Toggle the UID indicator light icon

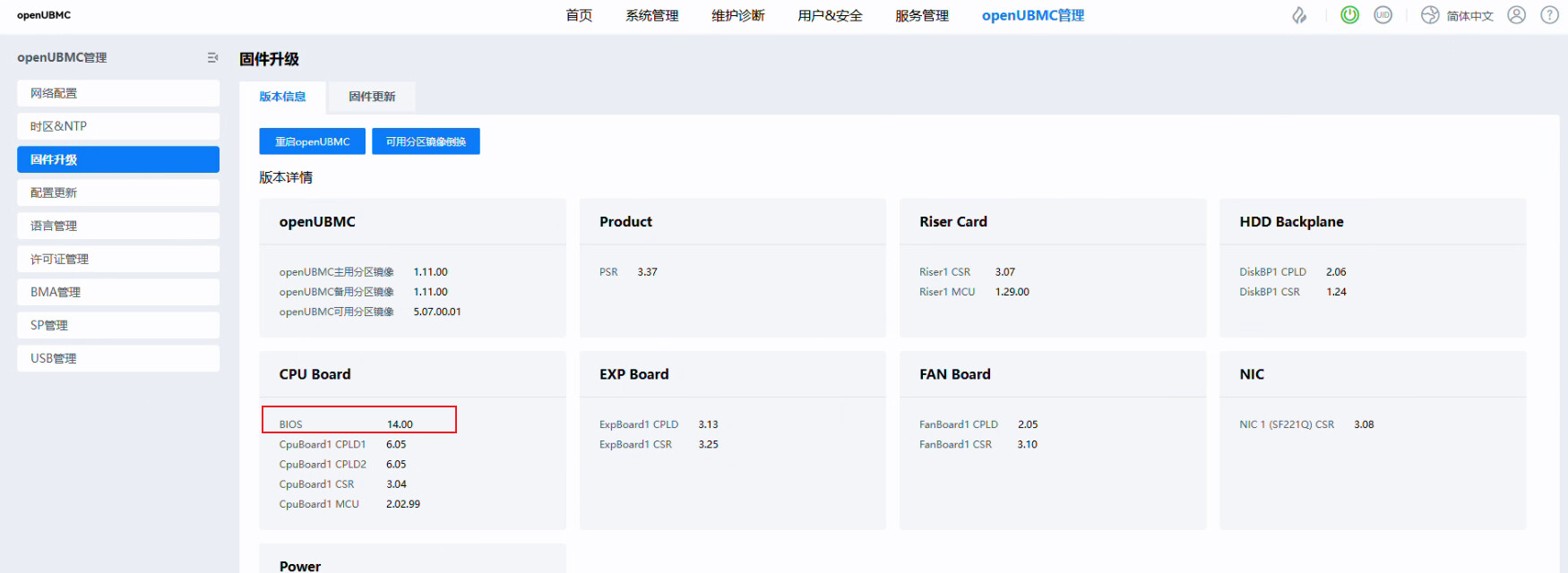pyautogui.click(x=1383, y=15)
